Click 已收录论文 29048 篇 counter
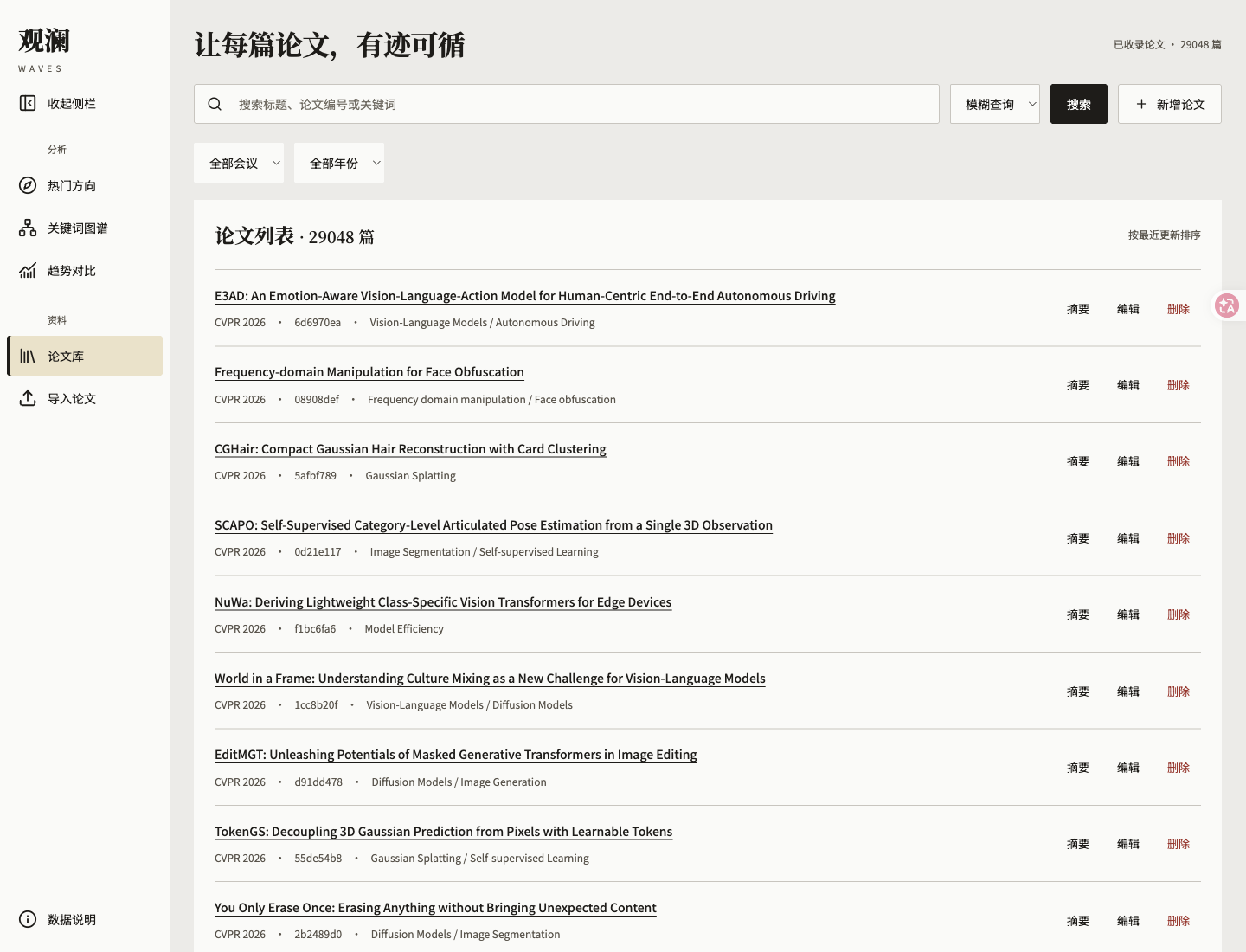Image resolution: width=1246 pixels, height=952 pixels. (1167, 45)
